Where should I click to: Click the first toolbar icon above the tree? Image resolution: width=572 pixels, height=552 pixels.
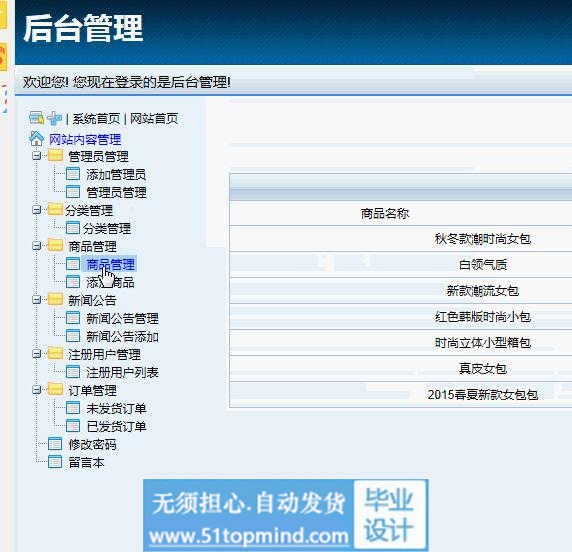coord(36,118)
